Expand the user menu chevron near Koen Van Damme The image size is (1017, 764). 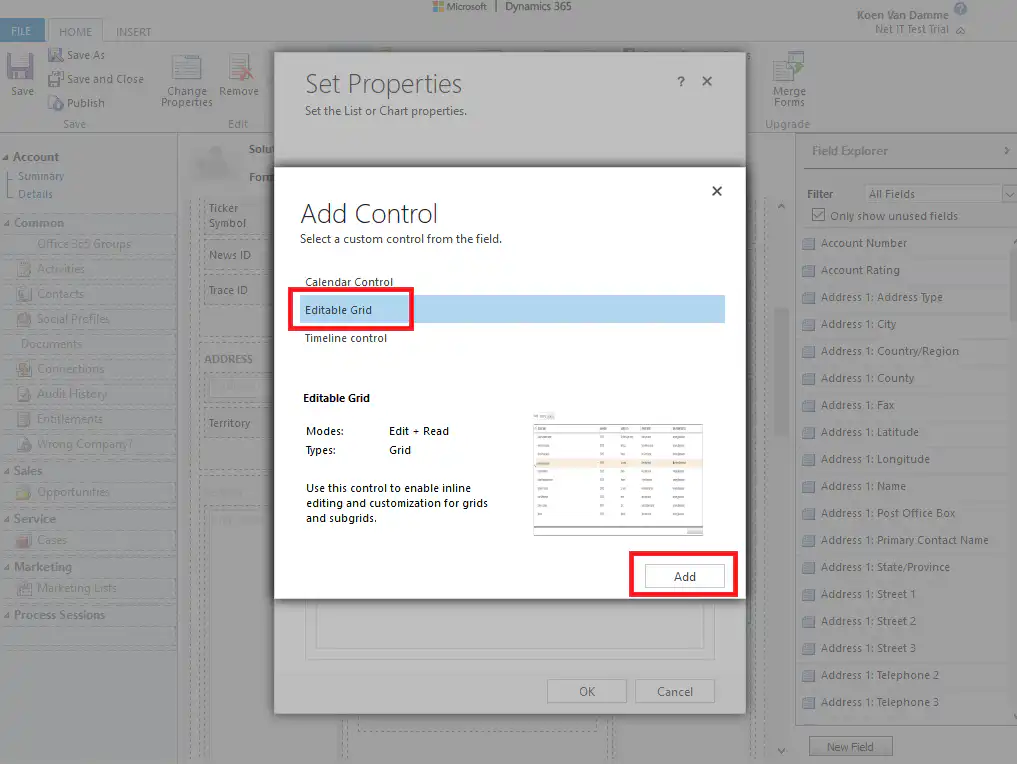tap(958, 28)
